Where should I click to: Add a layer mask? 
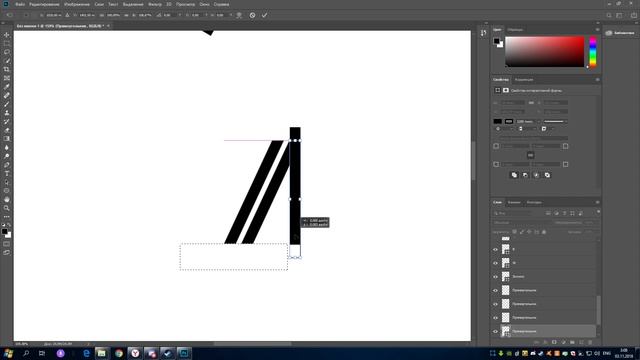click(x=554, y=342)
